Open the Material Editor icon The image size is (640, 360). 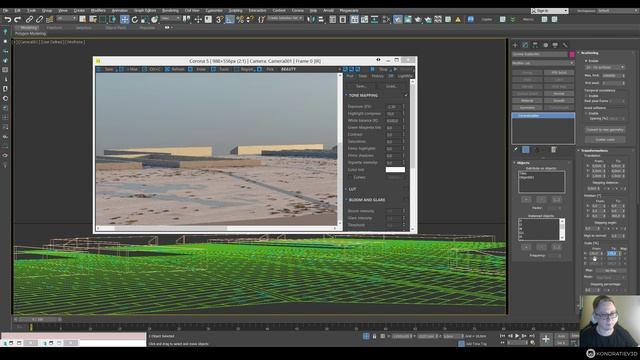[386, 19]
